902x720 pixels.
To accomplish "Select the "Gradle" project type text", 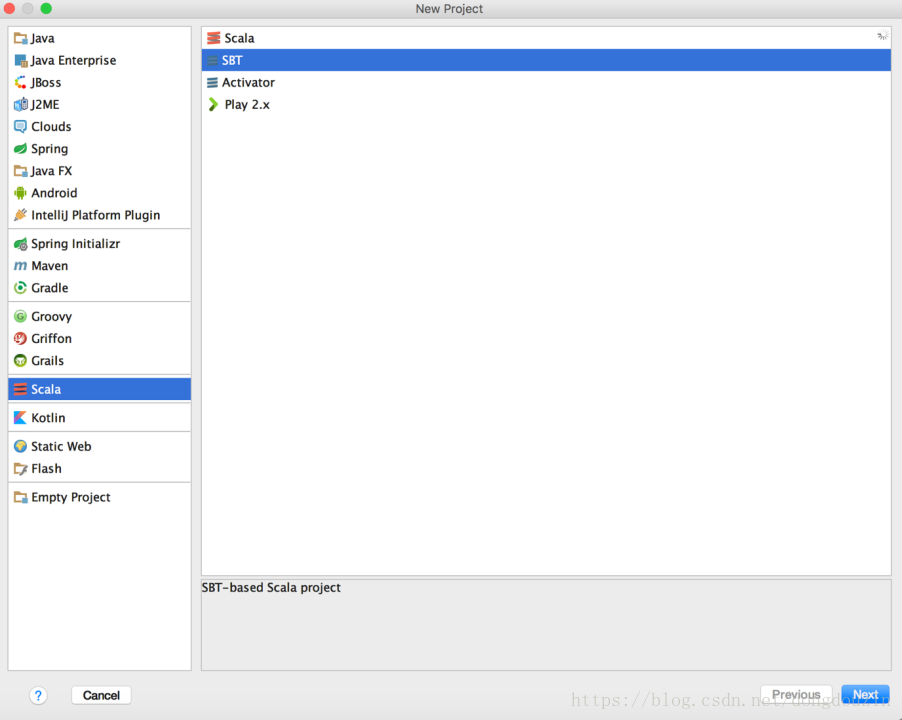I will pyautogui.click(x=49, y=288).
